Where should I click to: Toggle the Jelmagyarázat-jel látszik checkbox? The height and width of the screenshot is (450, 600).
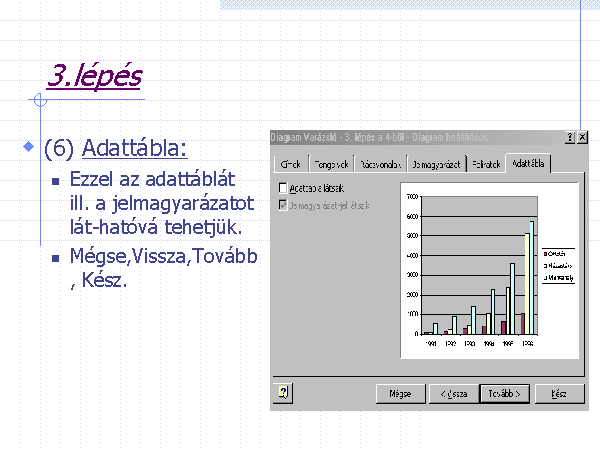pyautogui.click(x=283, y=205)
